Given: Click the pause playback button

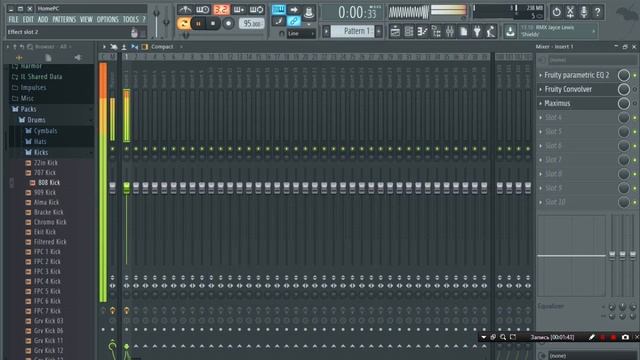Looking at the screenshot, I should (198, 24).
